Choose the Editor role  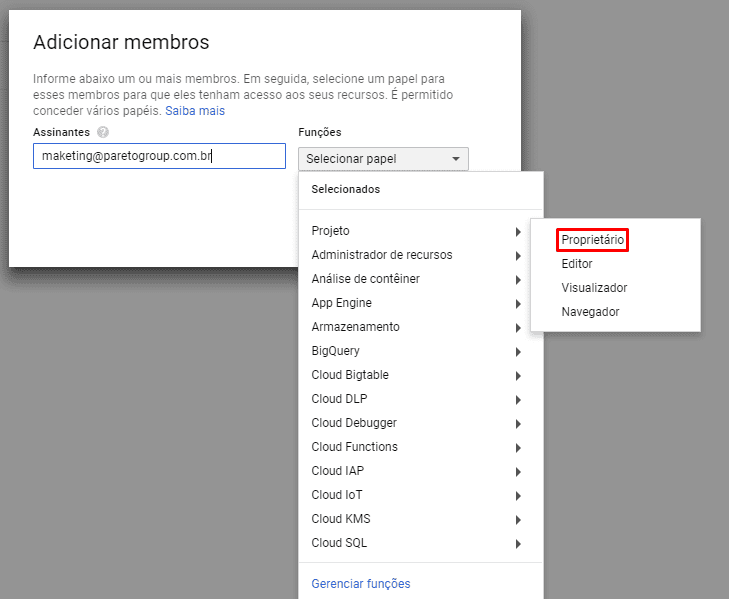(x=577, y=264)
